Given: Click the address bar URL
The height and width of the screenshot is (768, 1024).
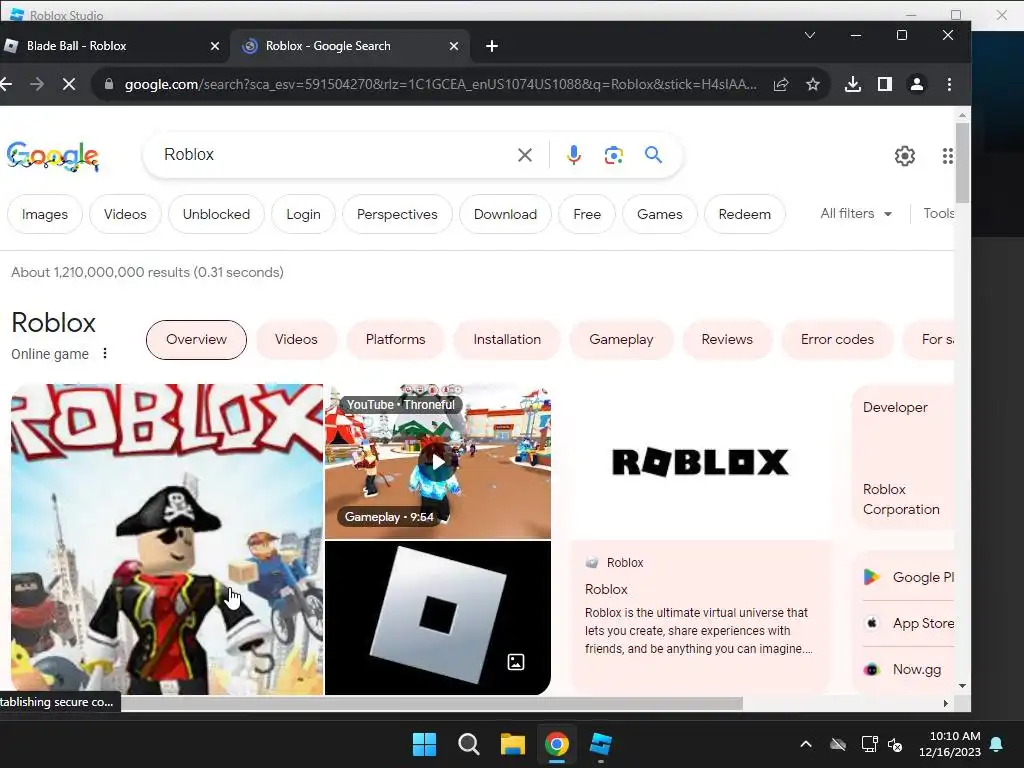Looking at the screenshot, I should point(441,84).
